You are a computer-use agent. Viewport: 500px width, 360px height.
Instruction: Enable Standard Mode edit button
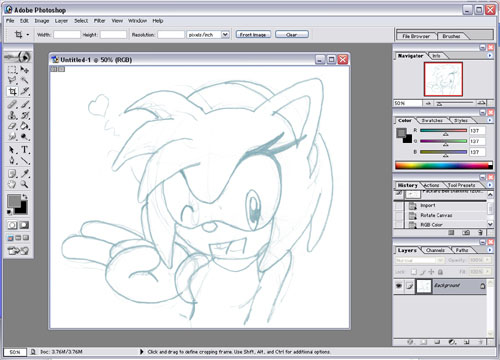(x=12, y=225)
